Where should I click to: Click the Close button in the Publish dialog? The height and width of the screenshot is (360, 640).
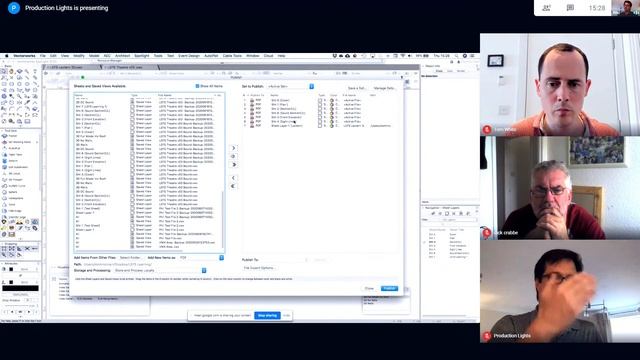369,288
